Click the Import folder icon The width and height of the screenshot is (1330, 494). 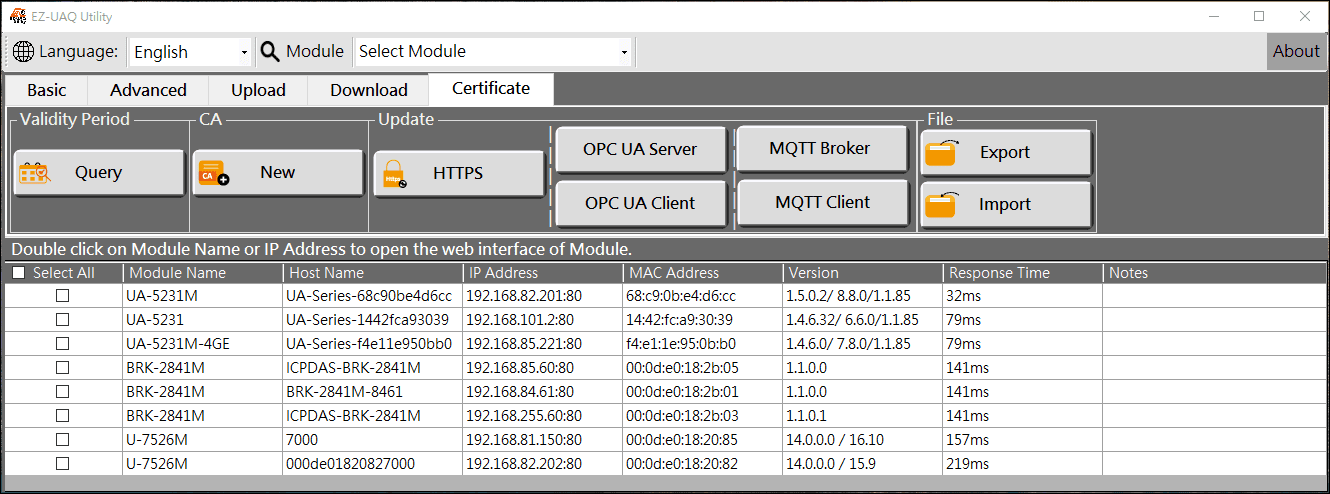[x=941, y=205]
